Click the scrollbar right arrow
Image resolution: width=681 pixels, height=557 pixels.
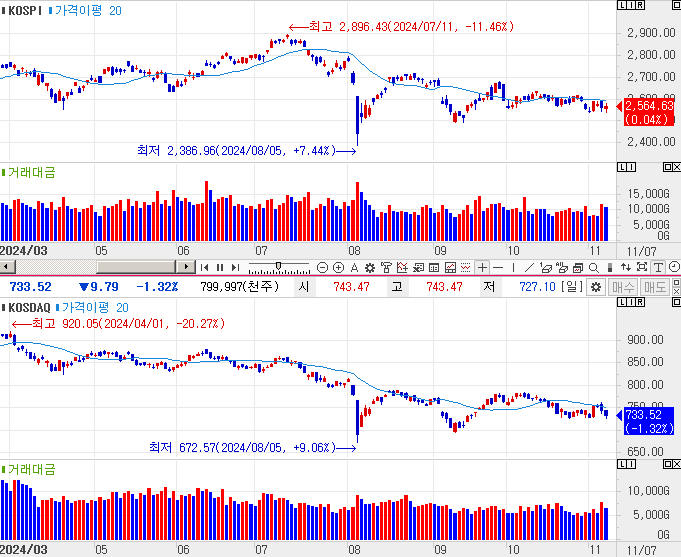pos(187,267)
